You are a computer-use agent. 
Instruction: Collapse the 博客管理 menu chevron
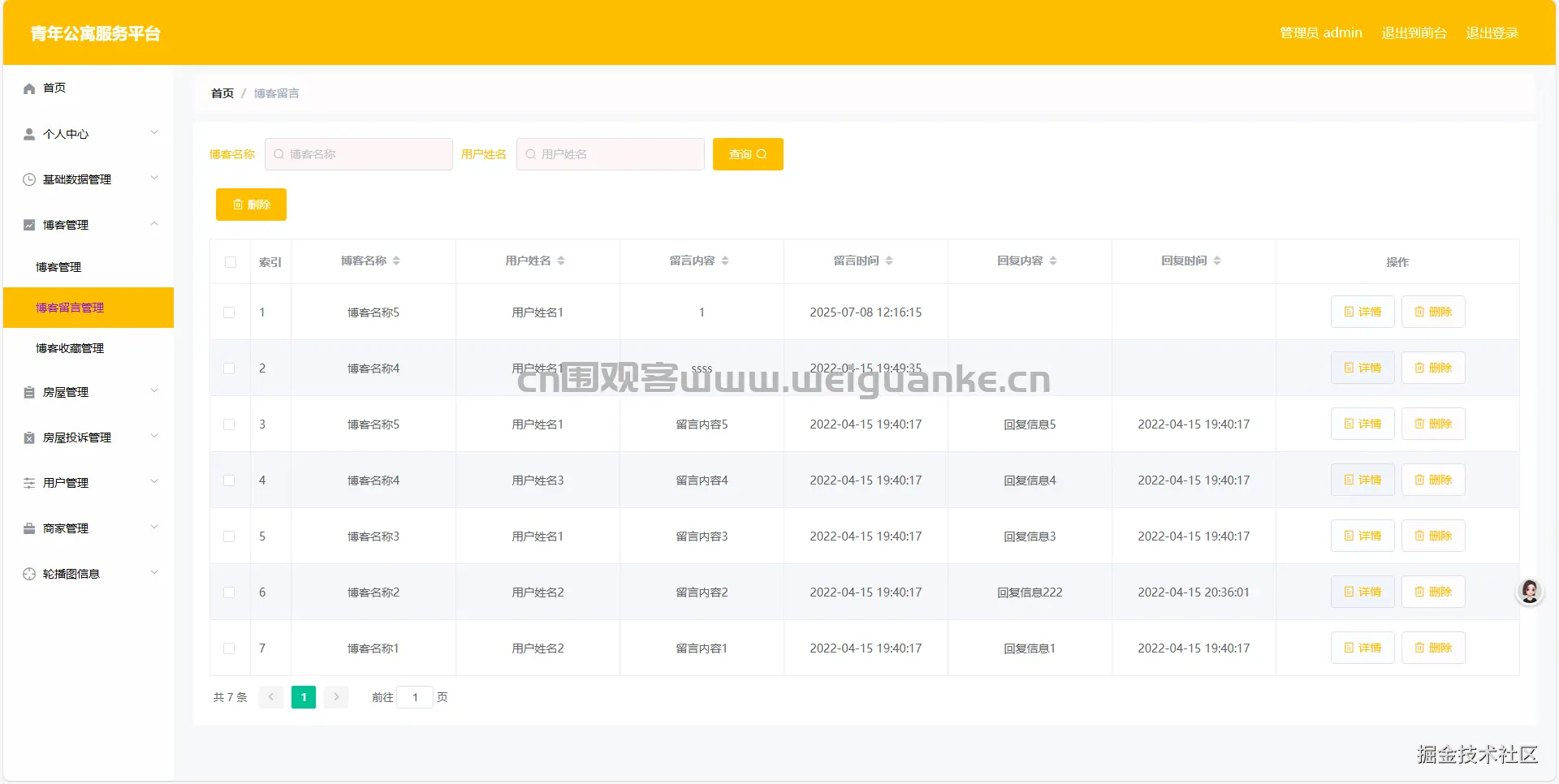154,224
